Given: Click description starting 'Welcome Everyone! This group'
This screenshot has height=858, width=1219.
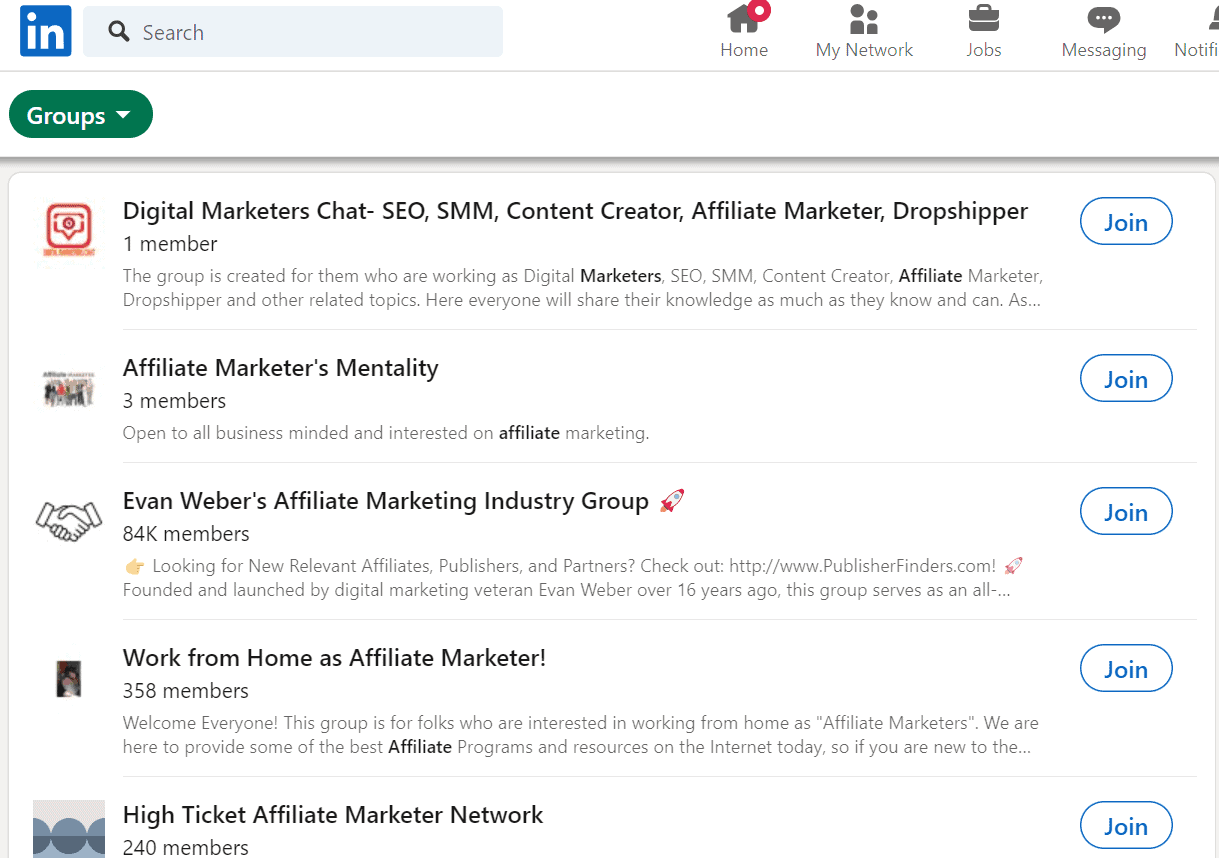Looking at the screenshot, I should pyautogui.click(x=581, y=735).
